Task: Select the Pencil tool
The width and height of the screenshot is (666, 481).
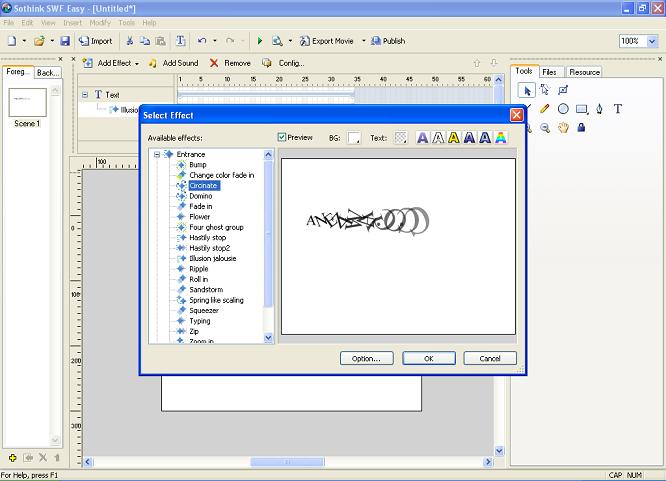Action: 545,109
